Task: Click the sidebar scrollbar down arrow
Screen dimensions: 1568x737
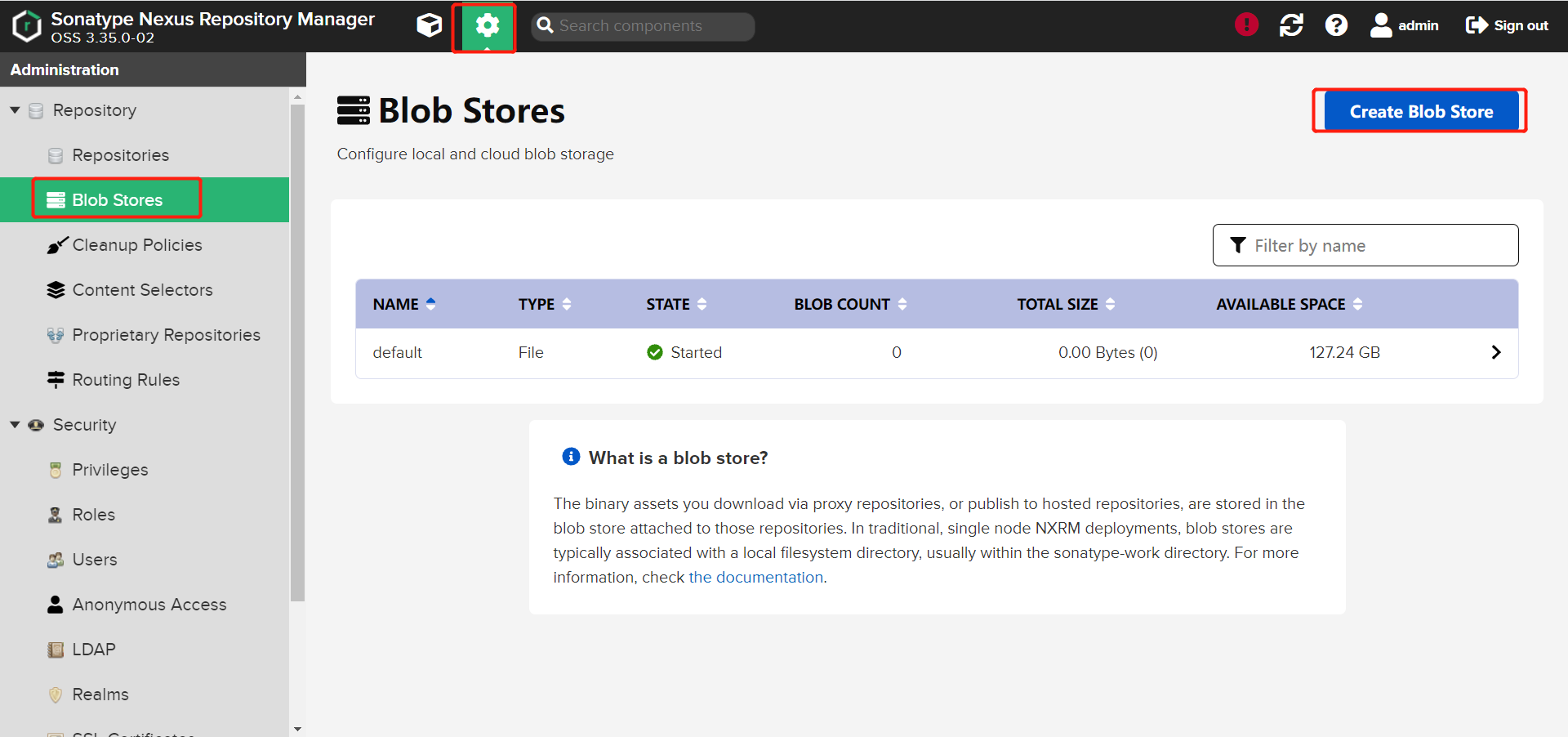Action: click(x=297, y=729)
